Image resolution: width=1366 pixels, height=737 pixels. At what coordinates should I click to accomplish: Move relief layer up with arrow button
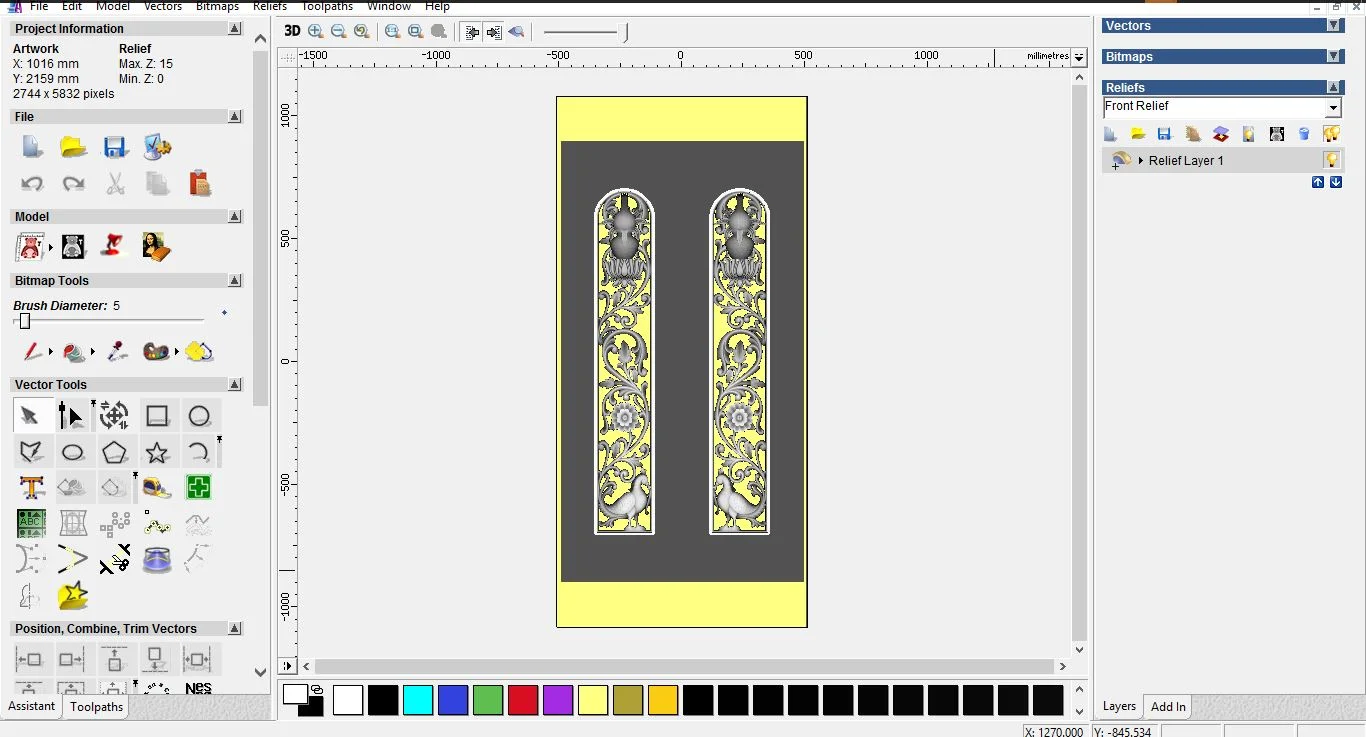coord(1318,182)
